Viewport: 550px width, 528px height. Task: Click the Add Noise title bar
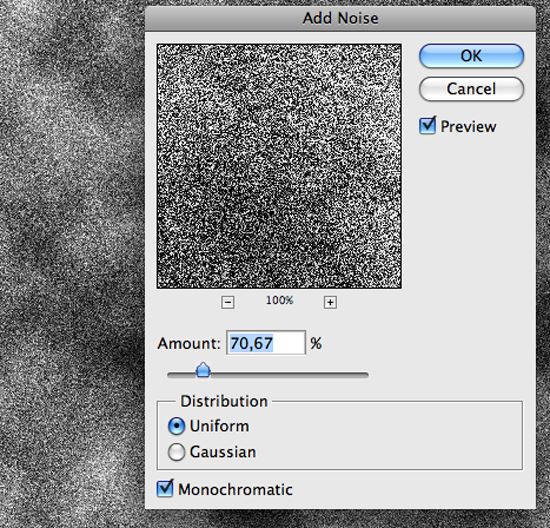click(x=340, y=19)
